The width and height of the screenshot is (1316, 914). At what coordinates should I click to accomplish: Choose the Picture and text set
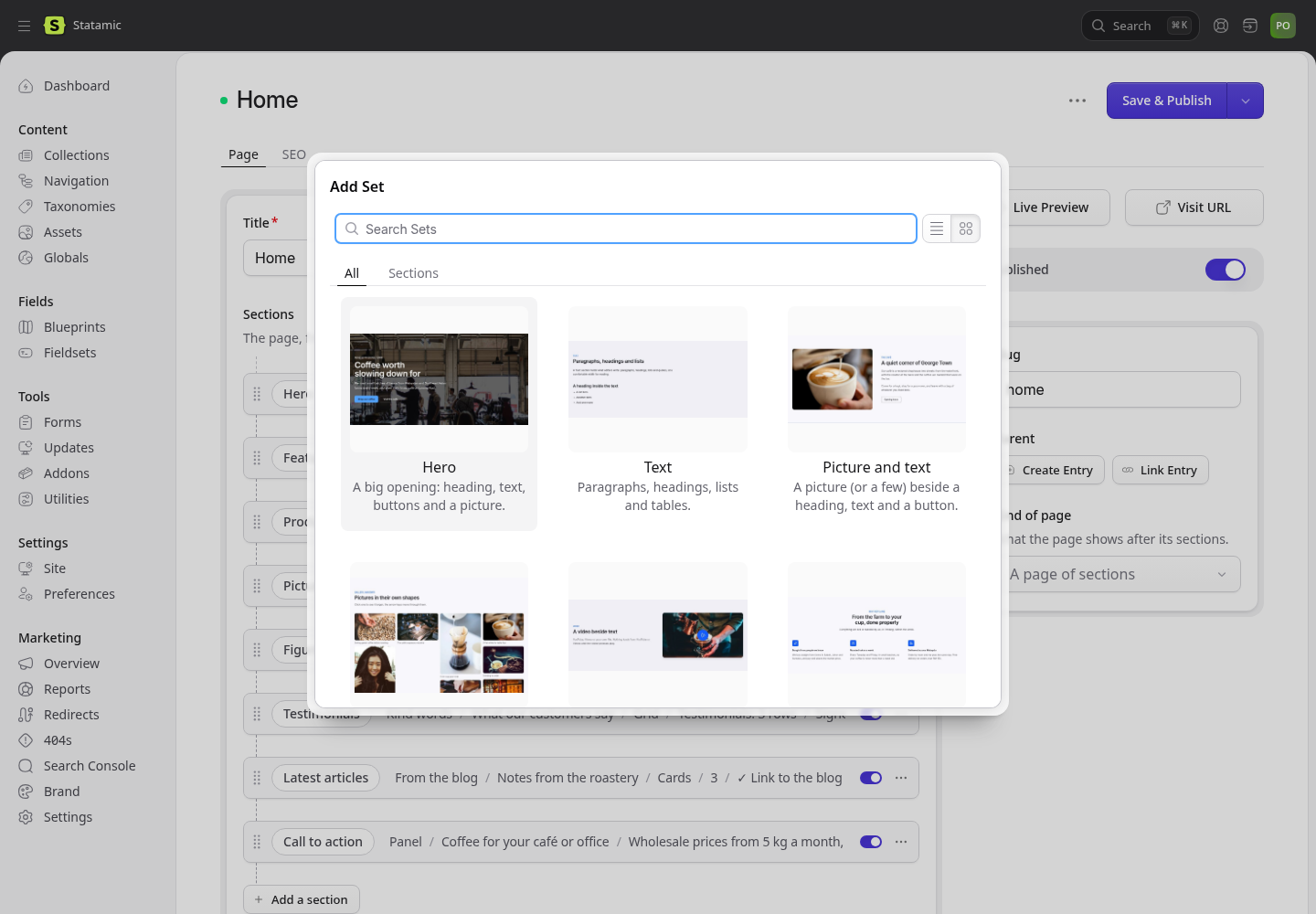[876, 413]
